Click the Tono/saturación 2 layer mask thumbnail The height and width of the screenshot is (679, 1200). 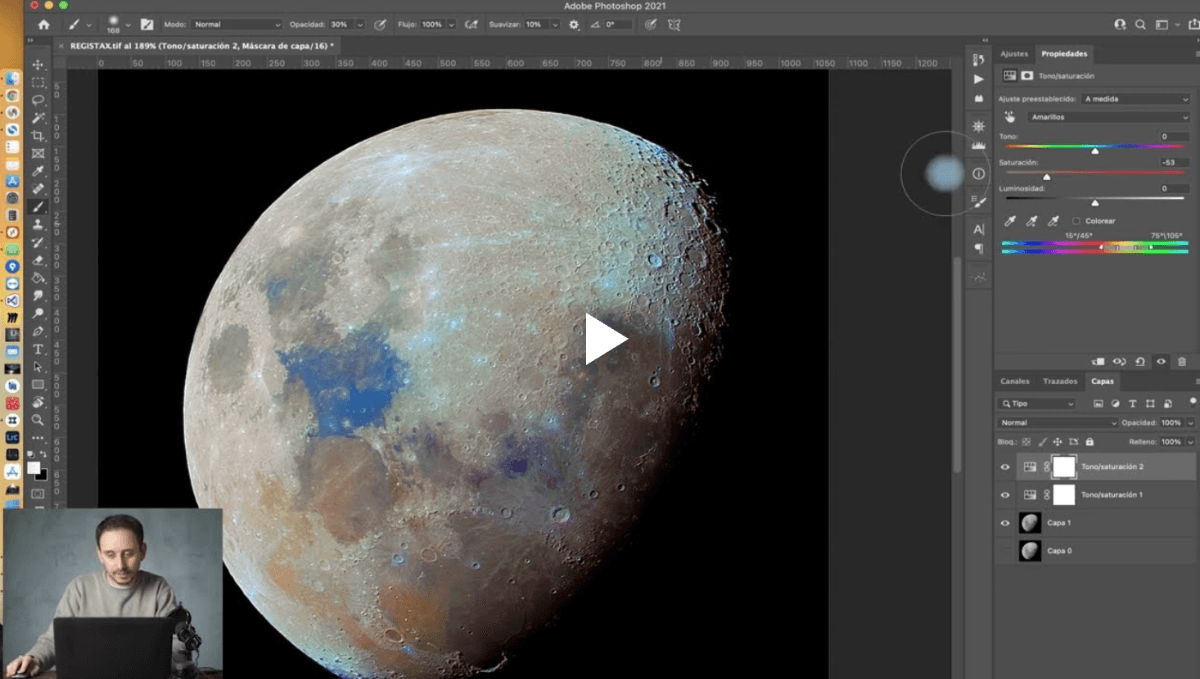[1064, 467]
